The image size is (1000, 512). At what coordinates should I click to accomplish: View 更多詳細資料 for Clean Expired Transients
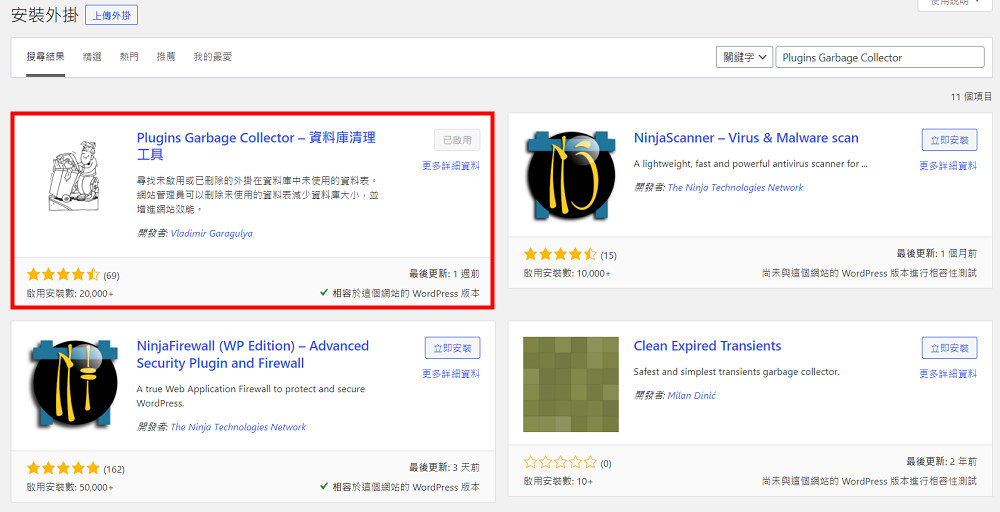tap(948, 374)
